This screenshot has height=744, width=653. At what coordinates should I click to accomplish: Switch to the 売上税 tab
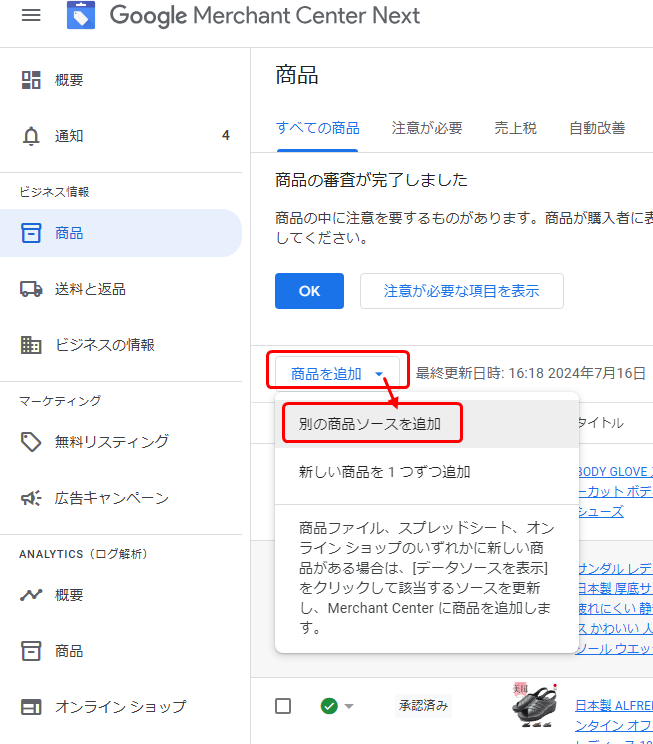tap(515, 128)
